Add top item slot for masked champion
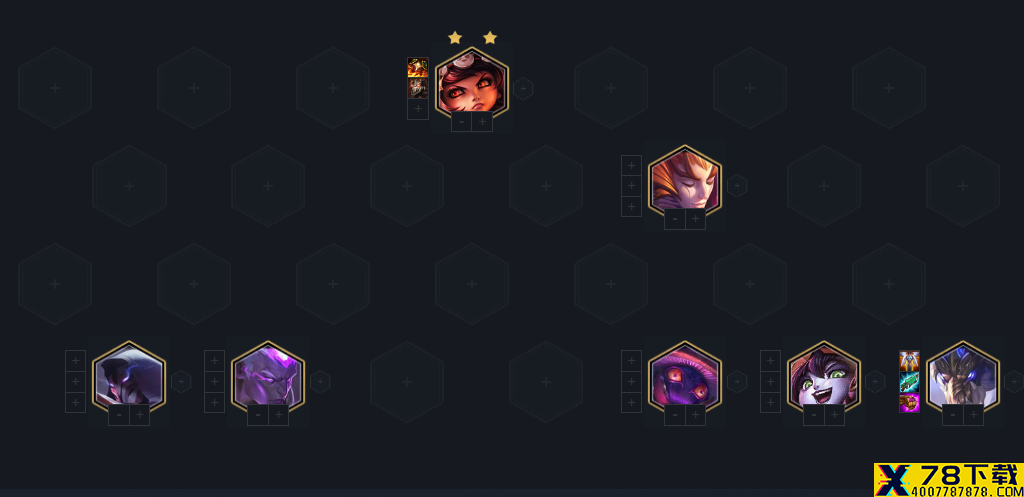Viewport: 1024px width, 497px height. click(x=75, y=361)
